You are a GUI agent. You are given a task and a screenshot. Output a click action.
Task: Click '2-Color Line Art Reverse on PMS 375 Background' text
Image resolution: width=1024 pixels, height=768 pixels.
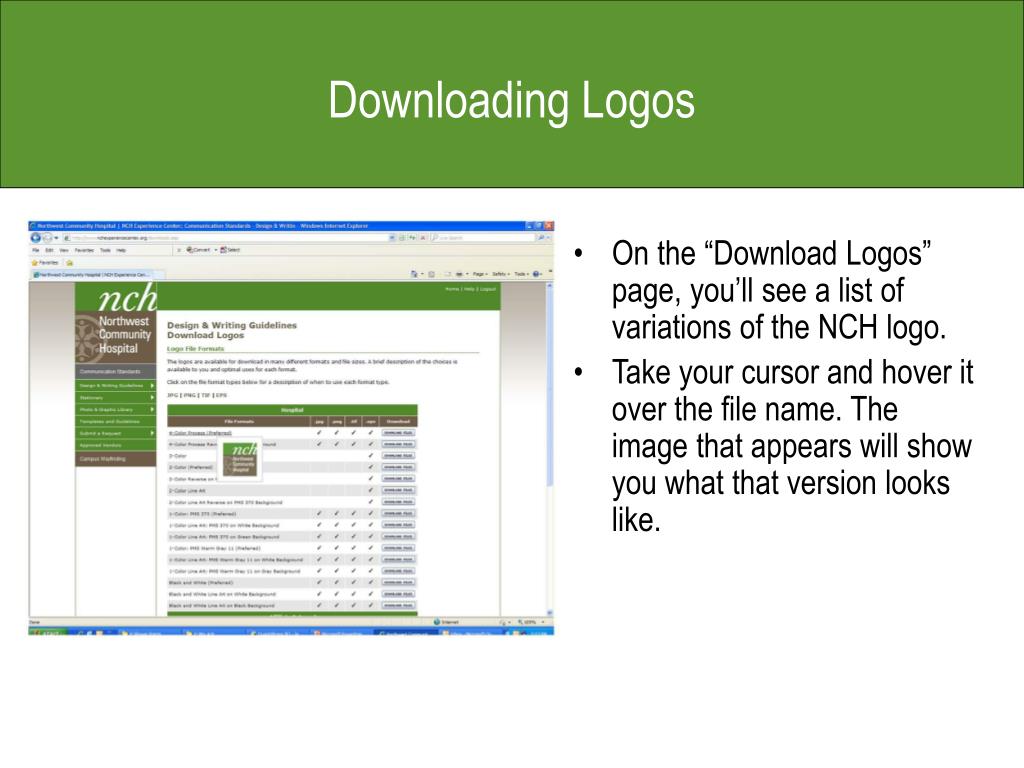(x=225, y=502)
